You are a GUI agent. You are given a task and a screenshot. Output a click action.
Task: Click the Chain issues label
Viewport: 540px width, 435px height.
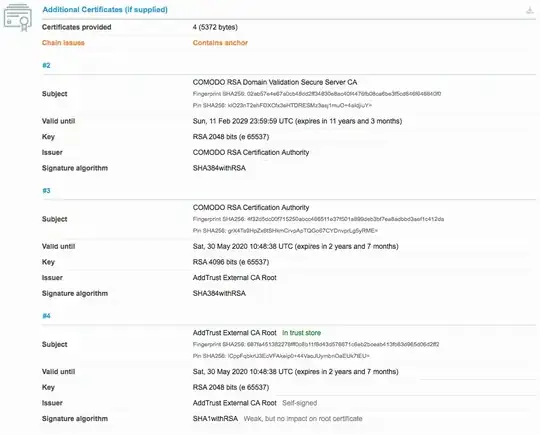(x=63, y=43)
